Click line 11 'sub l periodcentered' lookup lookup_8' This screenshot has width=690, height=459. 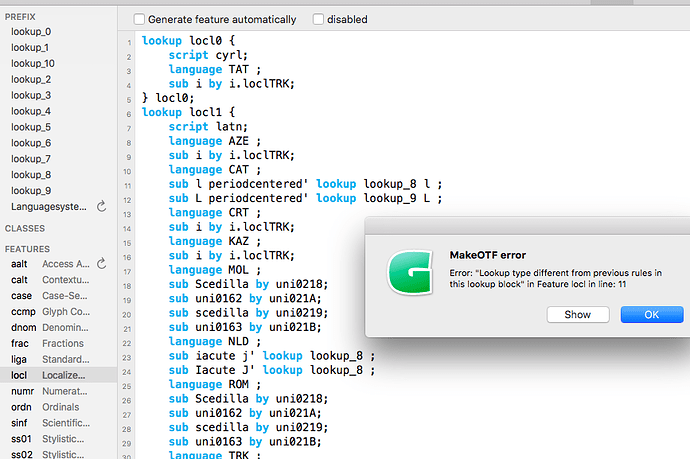(x=305, y=184)
